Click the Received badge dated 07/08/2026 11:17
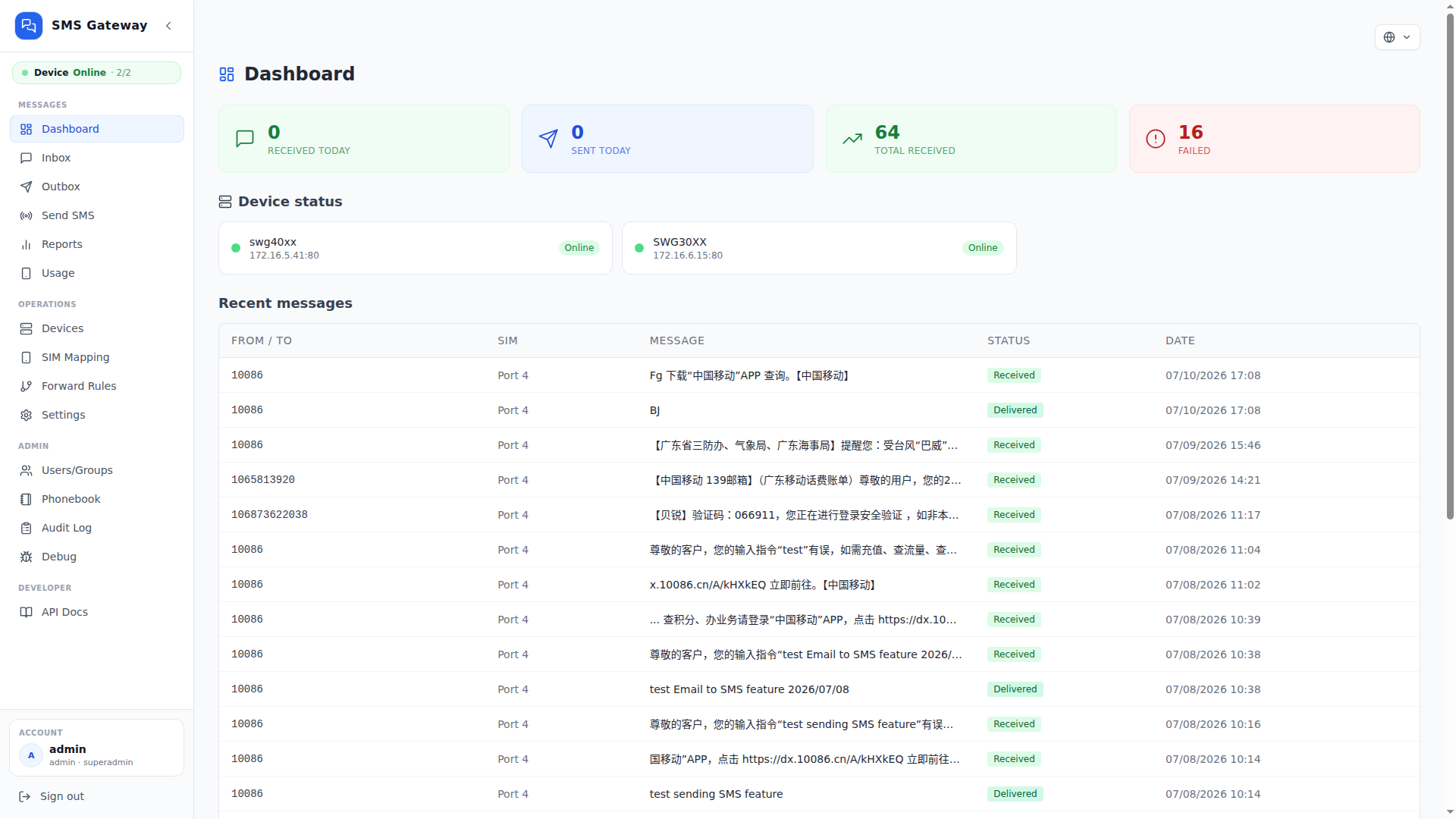This screenshot has height=819, width=1456. point(1014,515)
